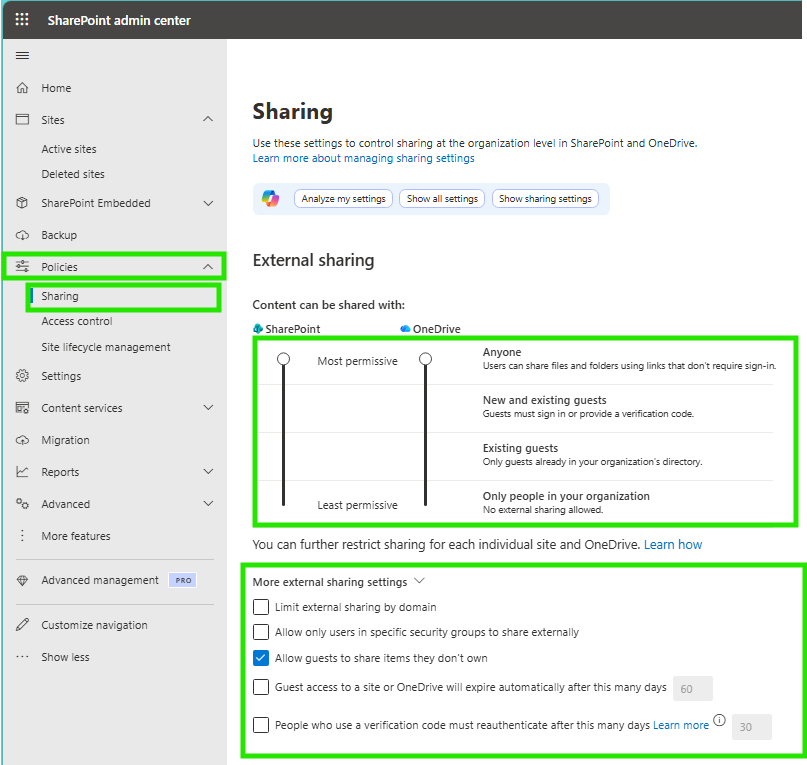807x765 pixels.
Task: Click the SharePoint sharing slider handle
Action: tap(284, 359)
